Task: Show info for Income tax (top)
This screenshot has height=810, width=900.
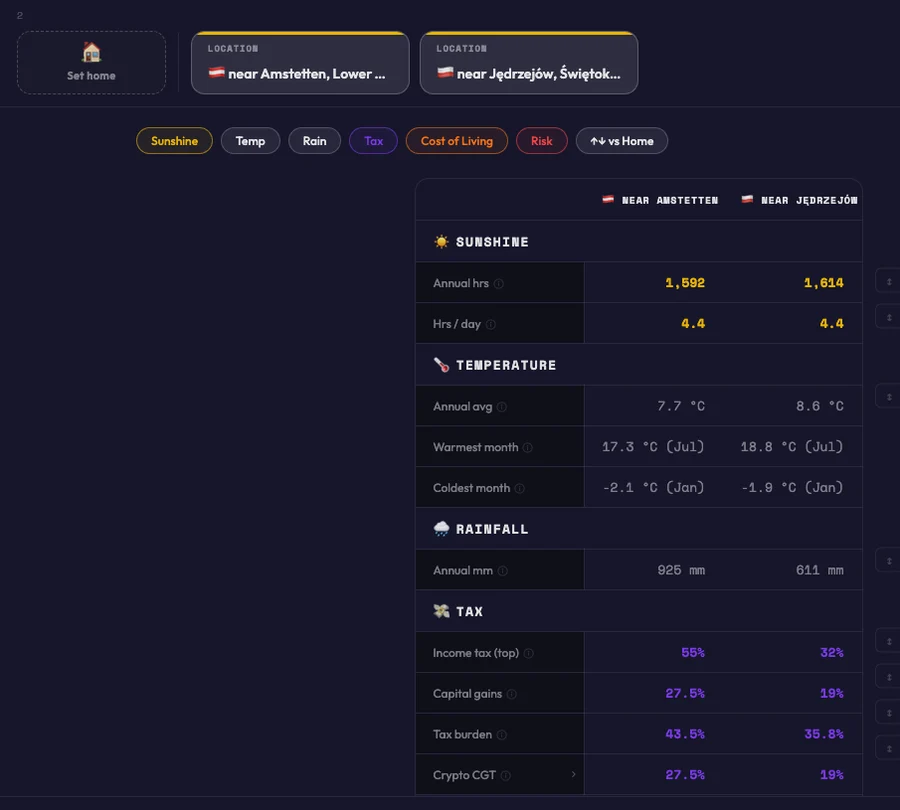Action: click(529, 653)
